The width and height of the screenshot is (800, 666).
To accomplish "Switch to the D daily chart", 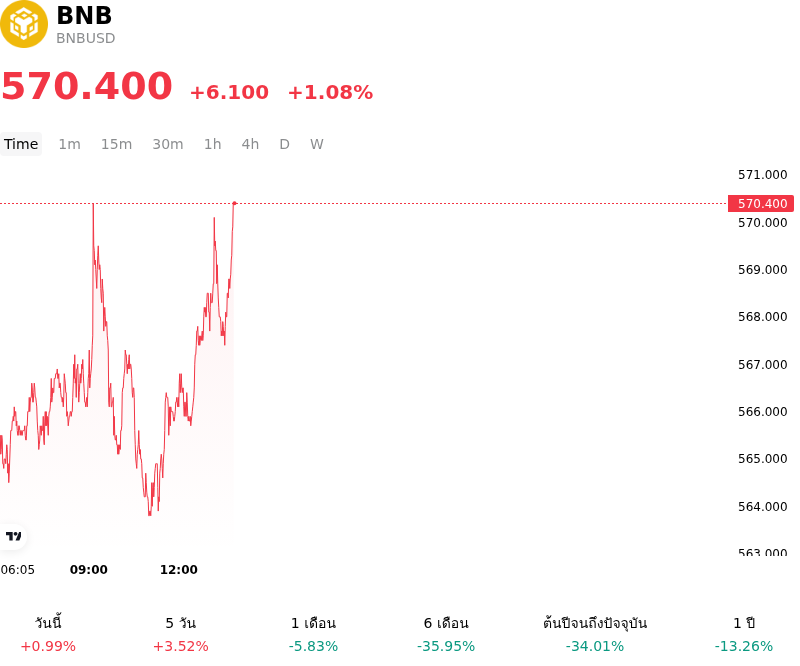I will tap(285, 144).
